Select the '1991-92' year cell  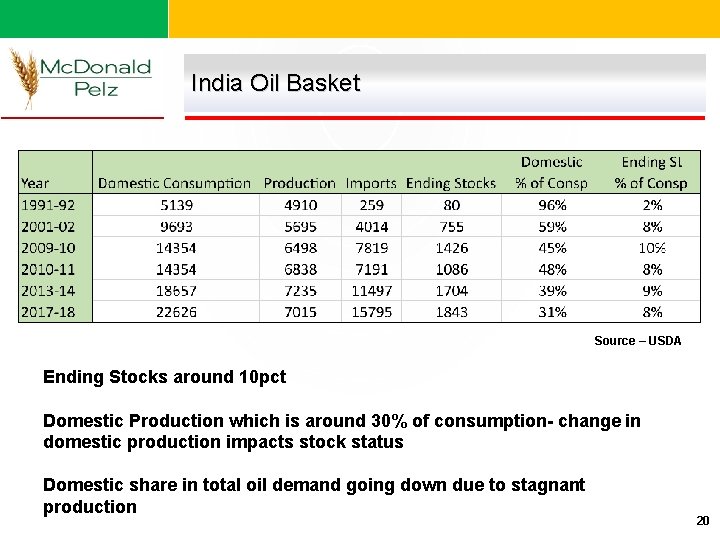(48, 205)
